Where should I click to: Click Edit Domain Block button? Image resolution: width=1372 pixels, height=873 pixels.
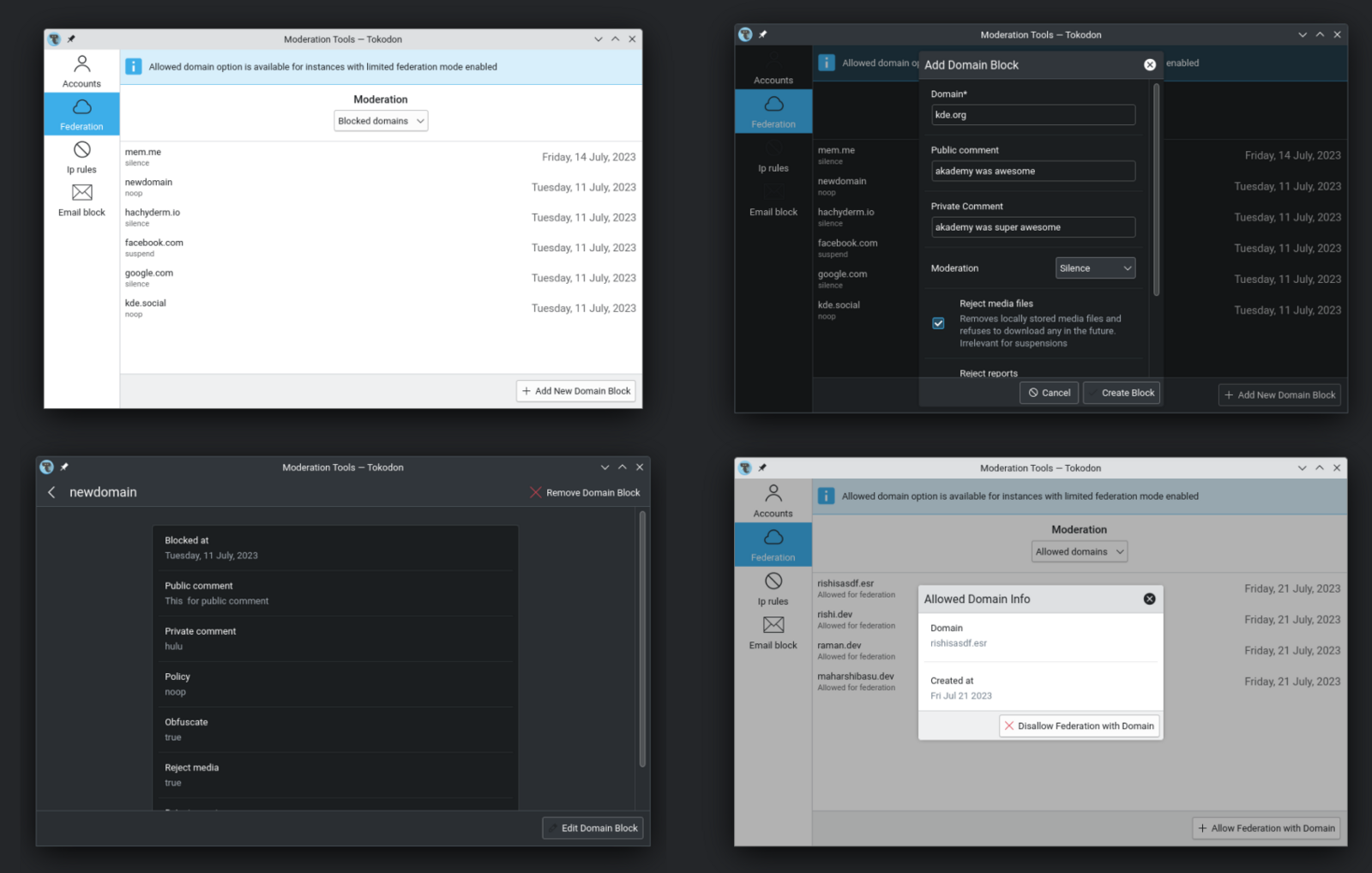[x=593, y=828]
